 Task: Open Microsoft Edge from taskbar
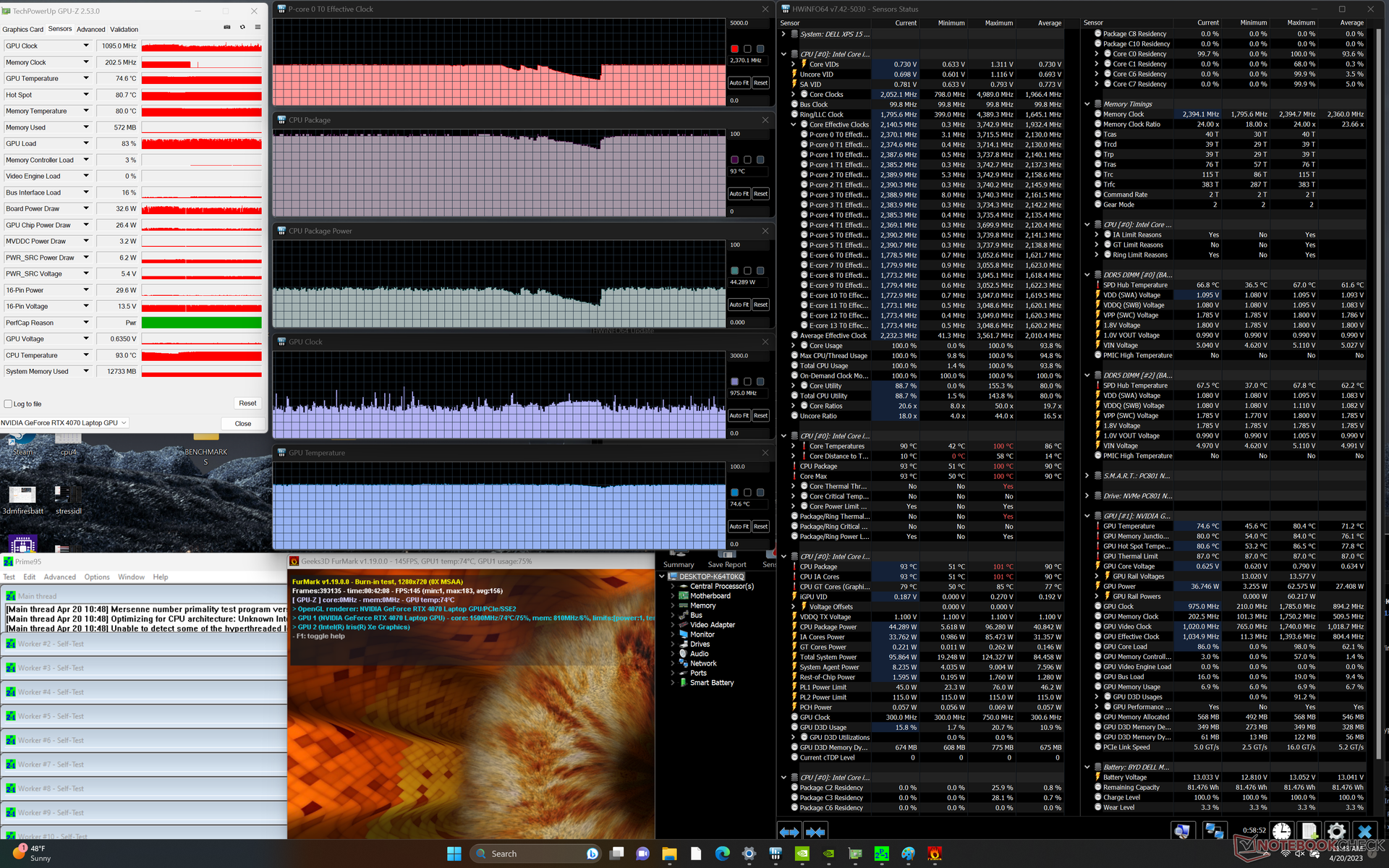pyautogui.click(x=723, y=854)
